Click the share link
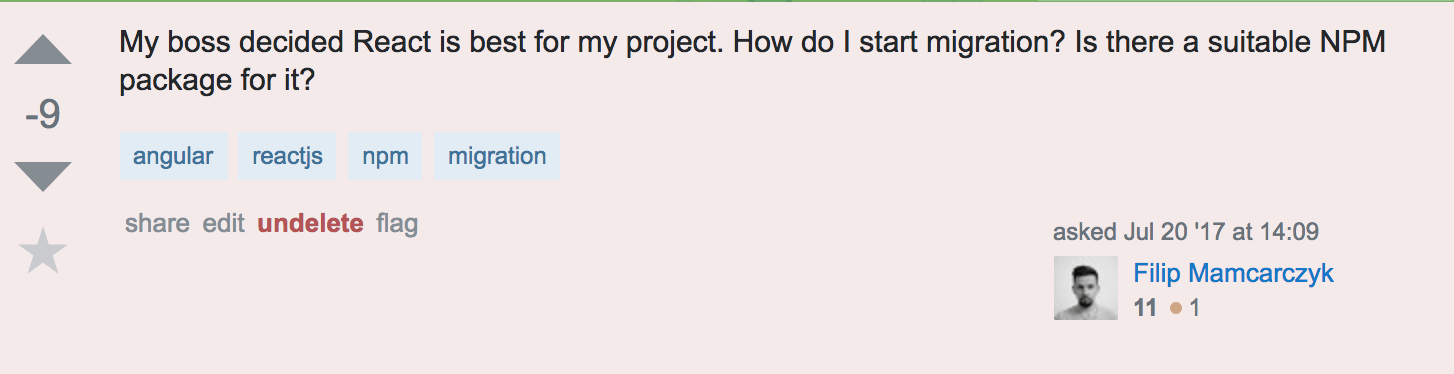This screenshot has height=374, width=1454. [157, 223]
